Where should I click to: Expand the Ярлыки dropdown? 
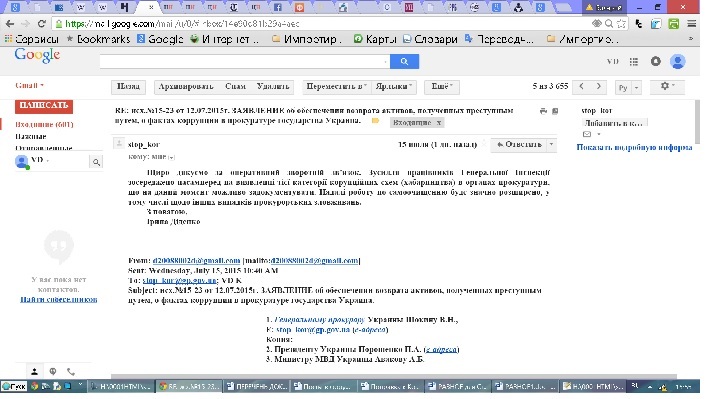[394, 86]
